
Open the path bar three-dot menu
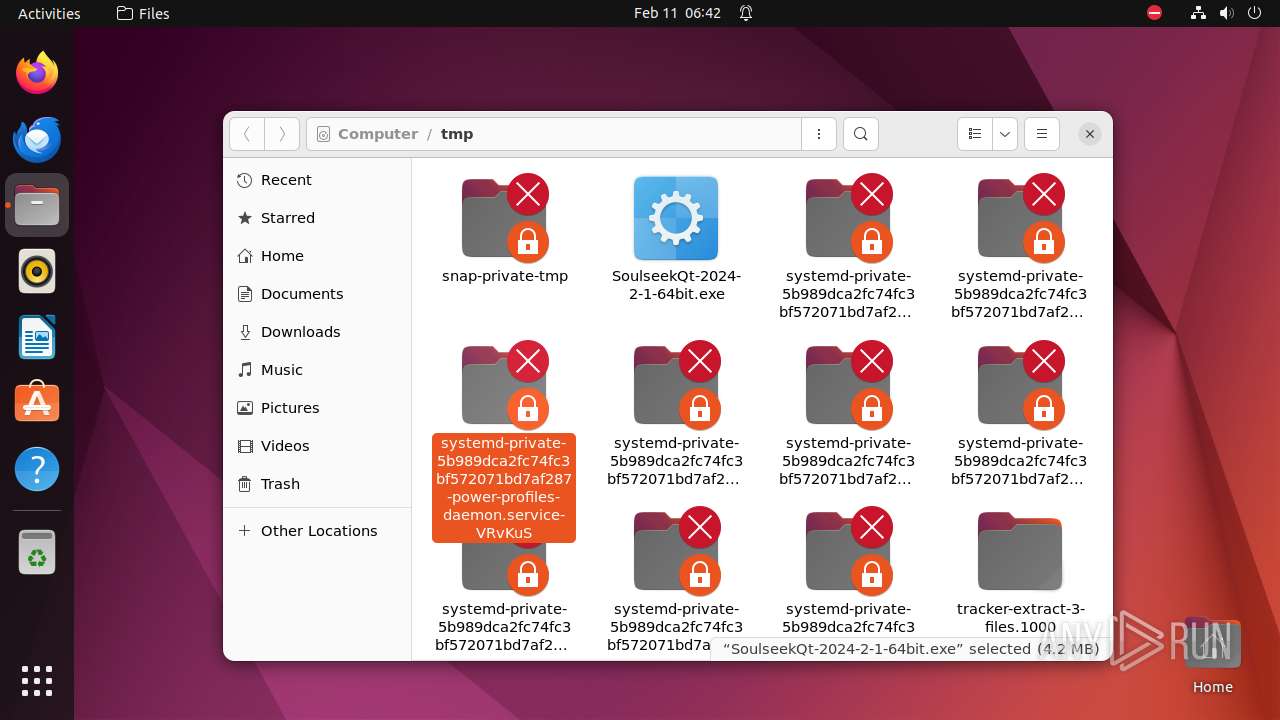coord(819,134)
